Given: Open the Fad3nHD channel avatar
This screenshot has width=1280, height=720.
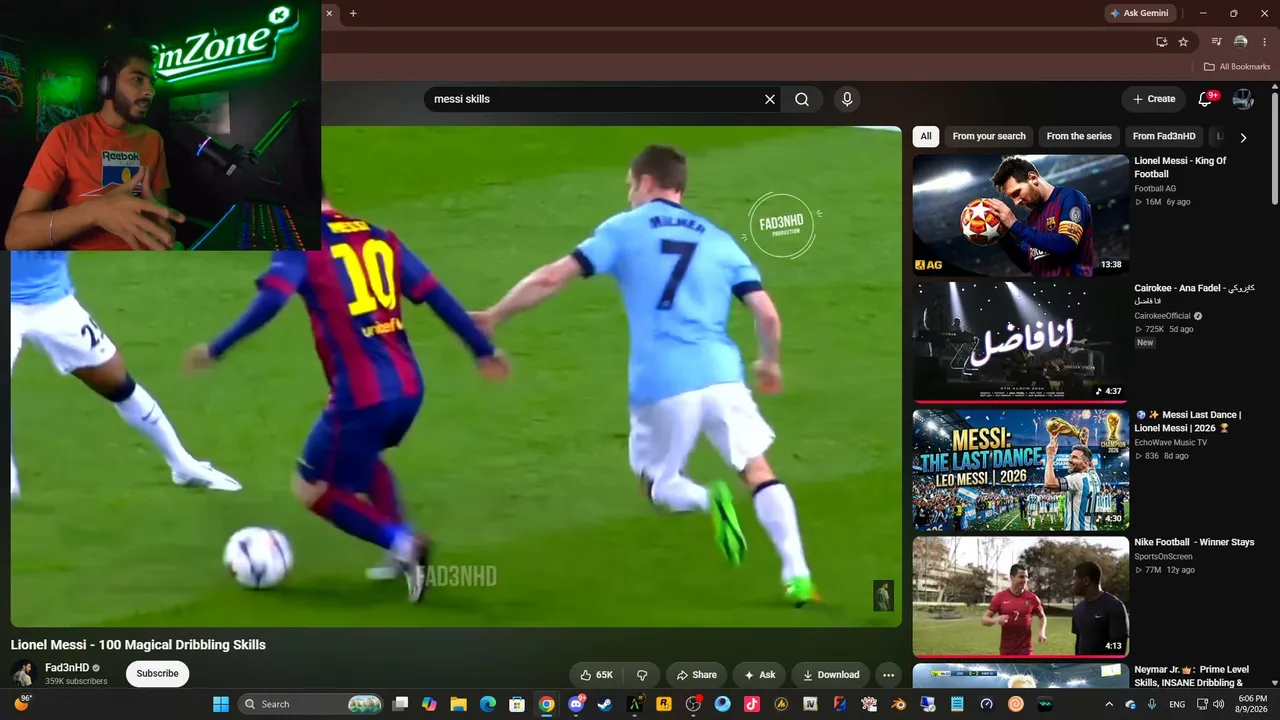Looking at the screenshot, I should pos(24,673).
